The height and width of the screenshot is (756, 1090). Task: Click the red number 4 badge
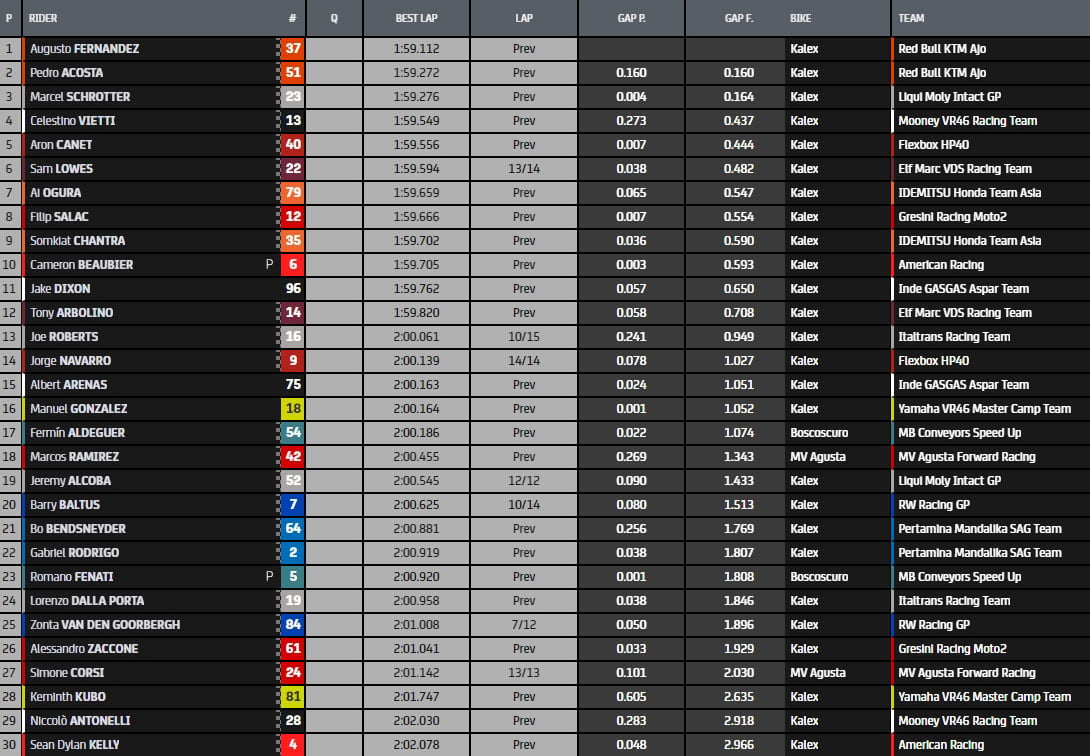click(292, 745)
